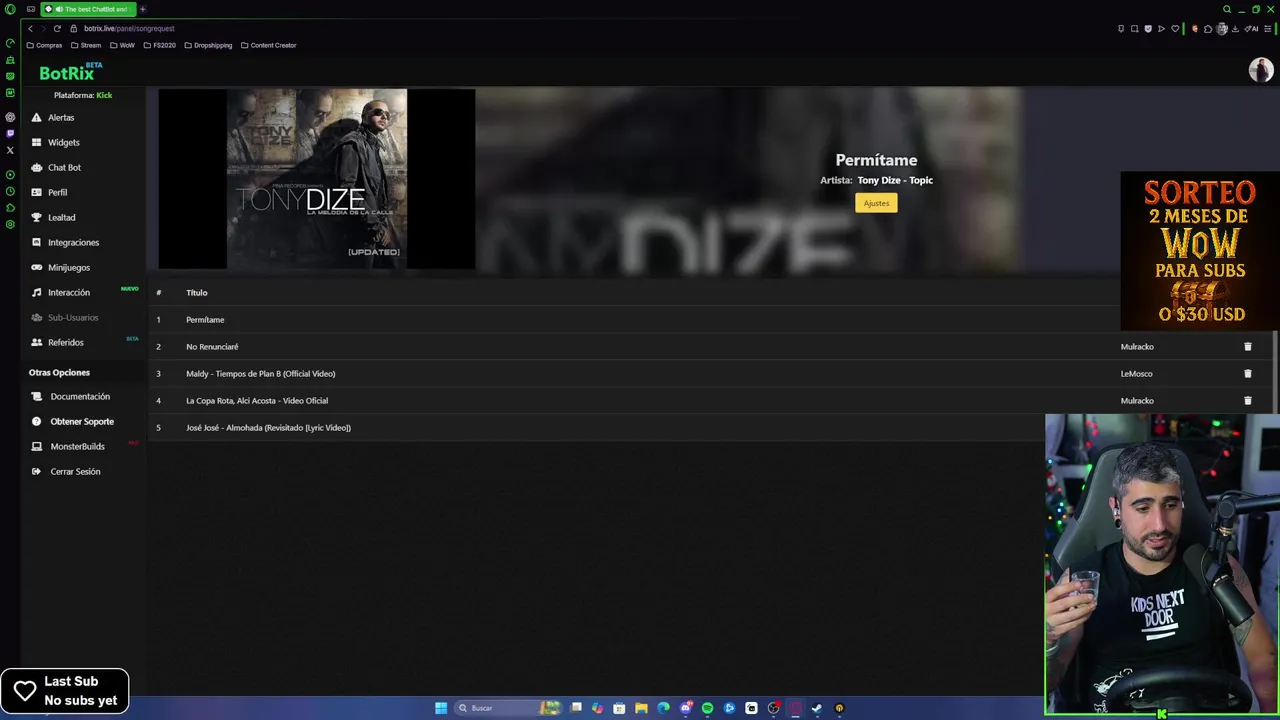Screen dimensions: 1280x720
Task: Open the user profile avatar in header
Action: tap(1260, 70)
